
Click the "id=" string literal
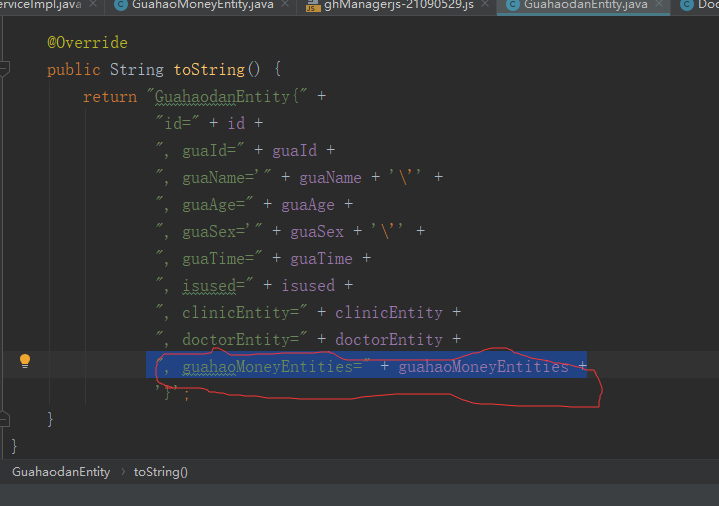tap(177, 123)
